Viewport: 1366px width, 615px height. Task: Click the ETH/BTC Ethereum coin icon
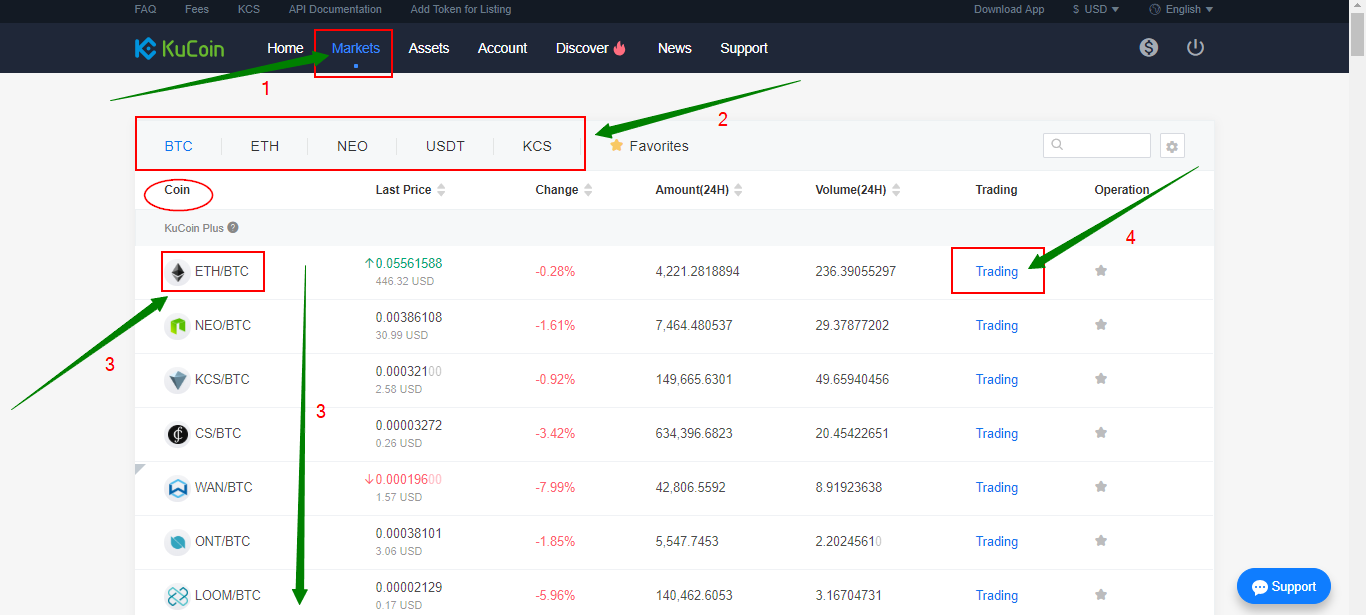(177, 272)
